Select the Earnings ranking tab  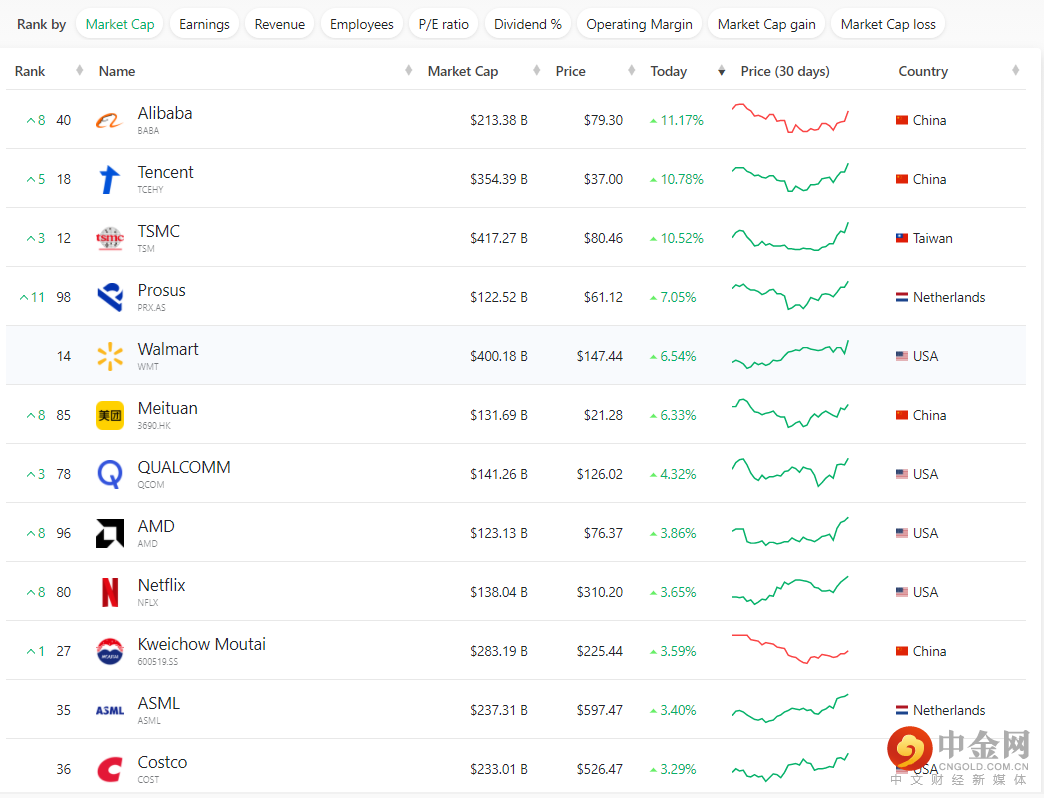[x=204, y=24]
